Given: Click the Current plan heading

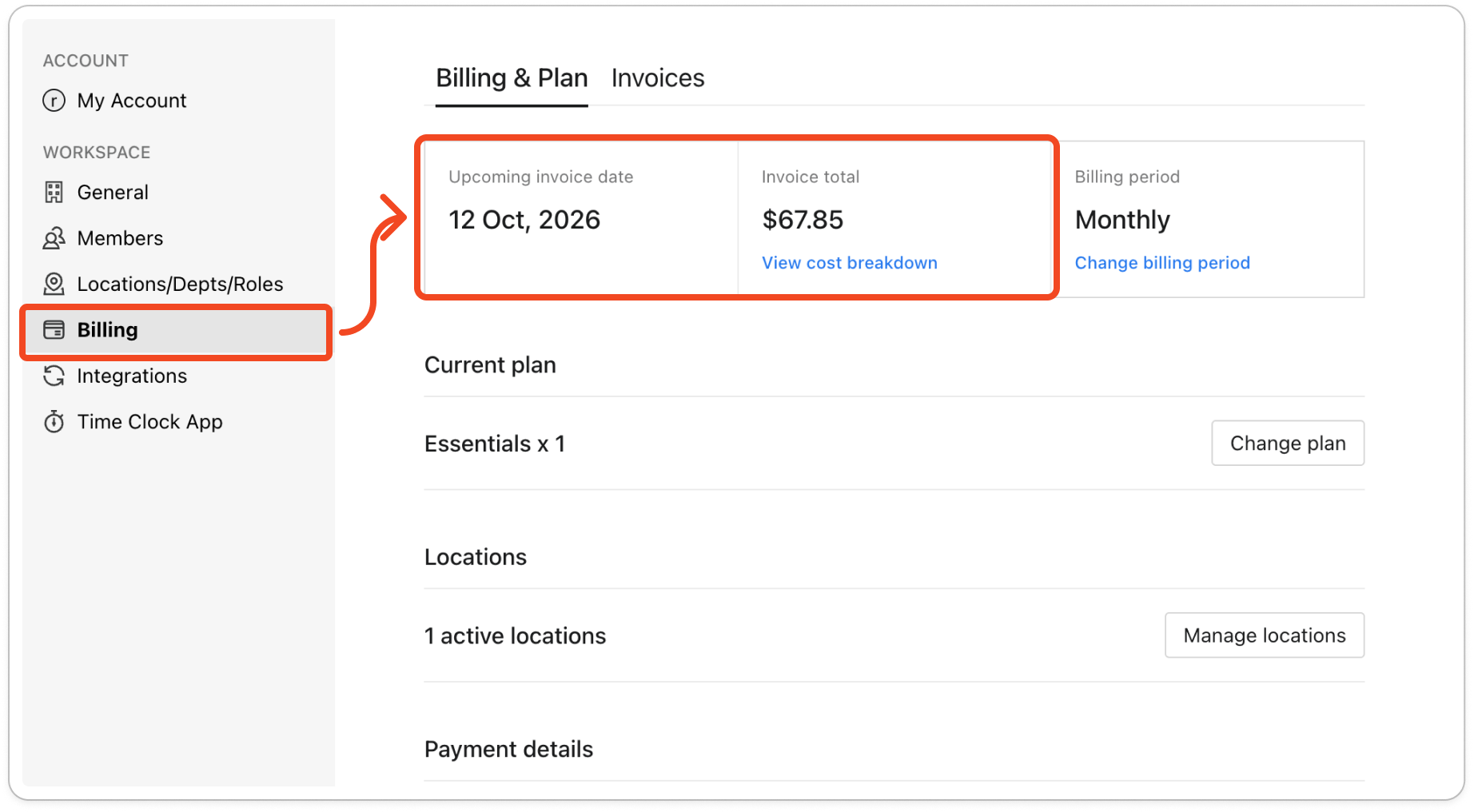Looking at the screenshot, I should pyautogui.click(x=490, y=365).
